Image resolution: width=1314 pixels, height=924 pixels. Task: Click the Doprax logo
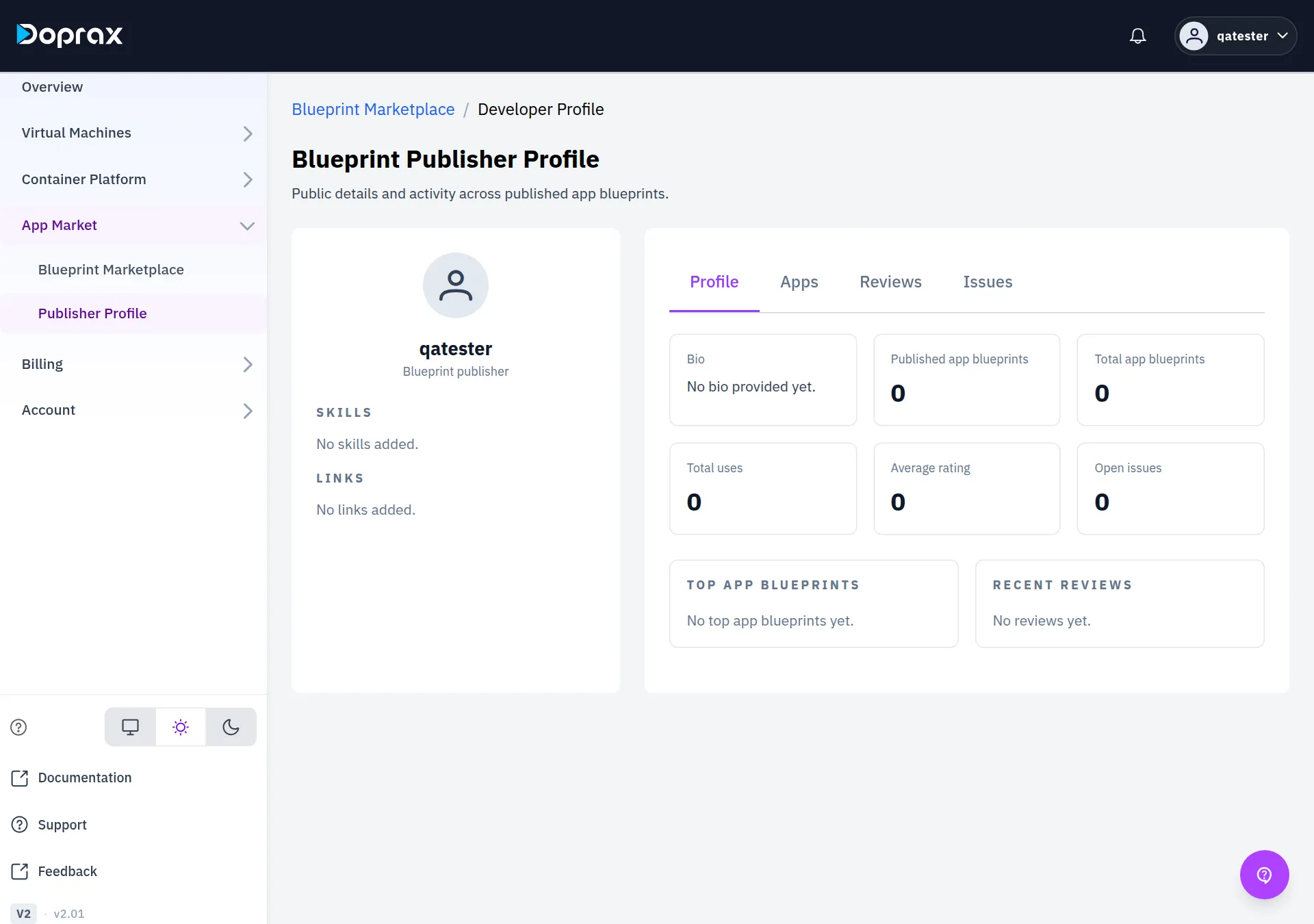[x=70, y=35]
